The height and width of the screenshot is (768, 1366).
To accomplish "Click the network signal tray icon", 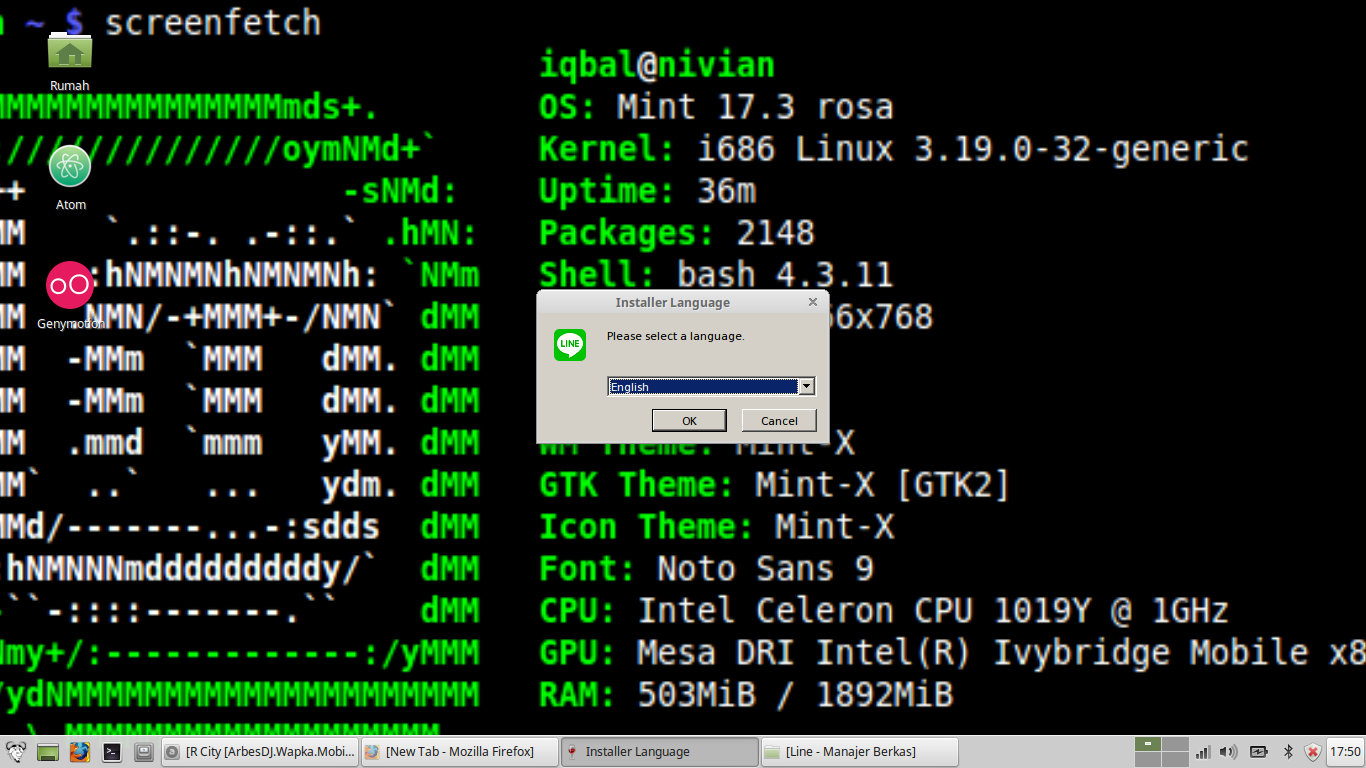I will coord(1203,751).
